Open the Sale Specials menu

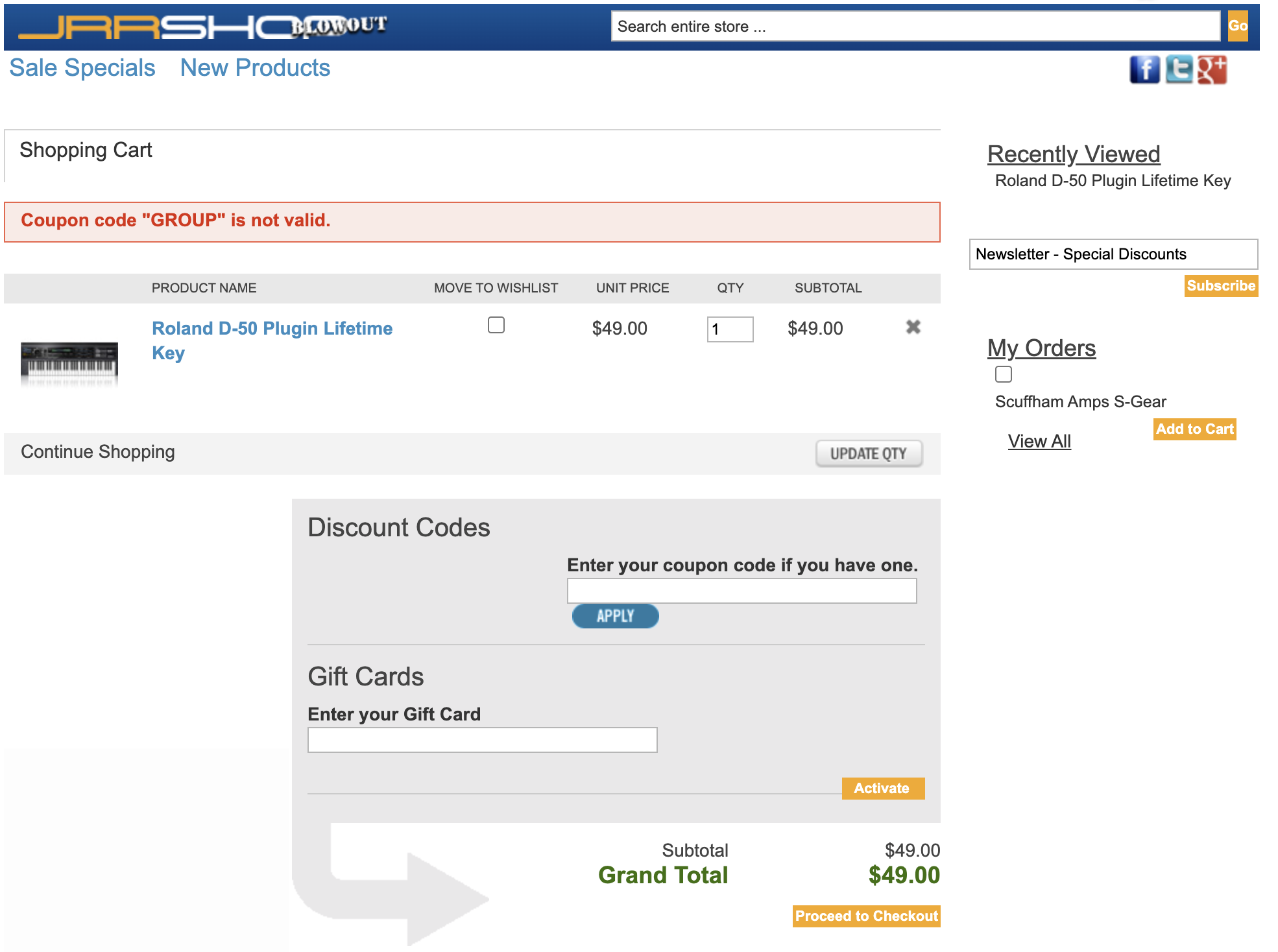click(82, 68)
